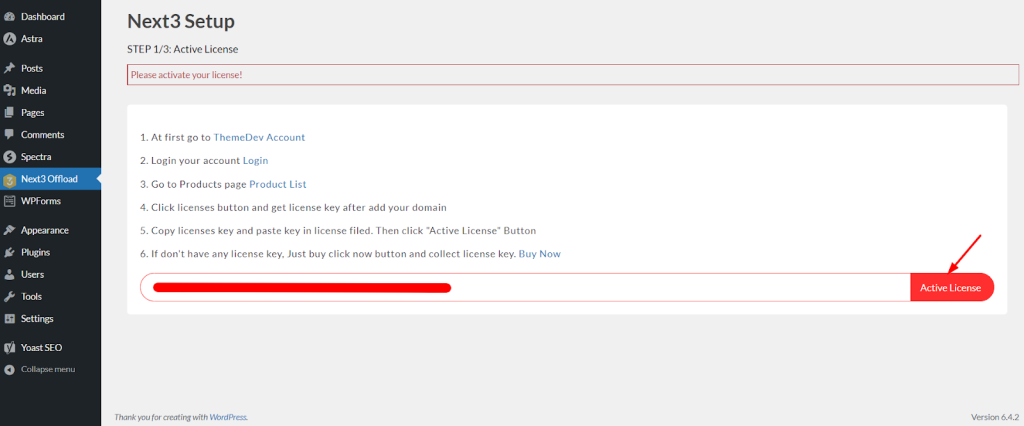Click the Active License button

(952, 287)
